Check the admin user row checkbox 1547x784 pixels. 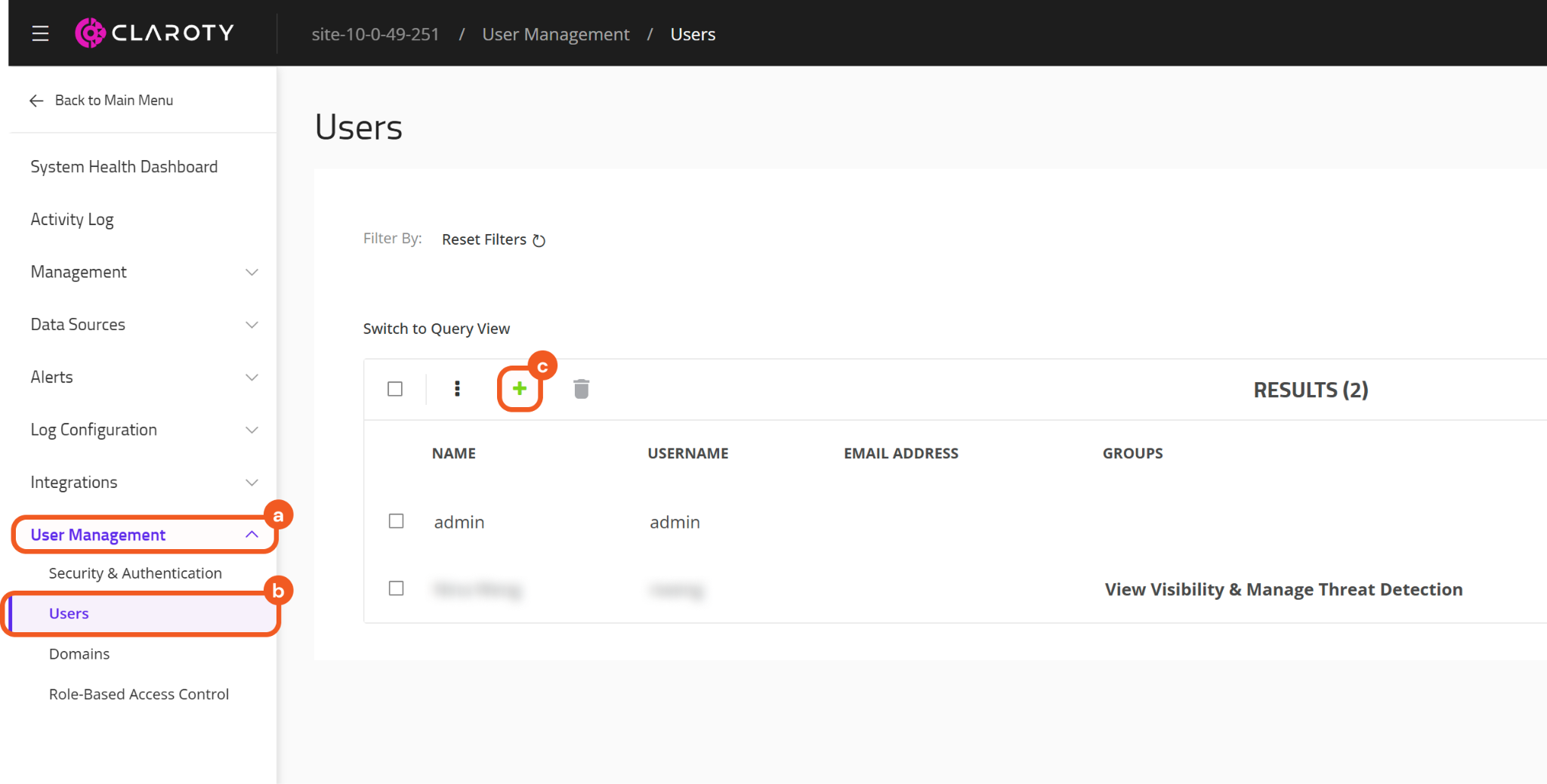(396, 522)
